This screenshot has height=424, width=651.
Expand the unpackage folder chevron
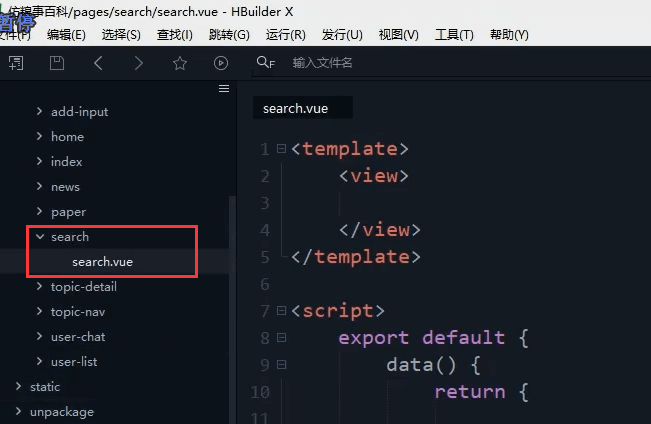click(x=18, y=411)
